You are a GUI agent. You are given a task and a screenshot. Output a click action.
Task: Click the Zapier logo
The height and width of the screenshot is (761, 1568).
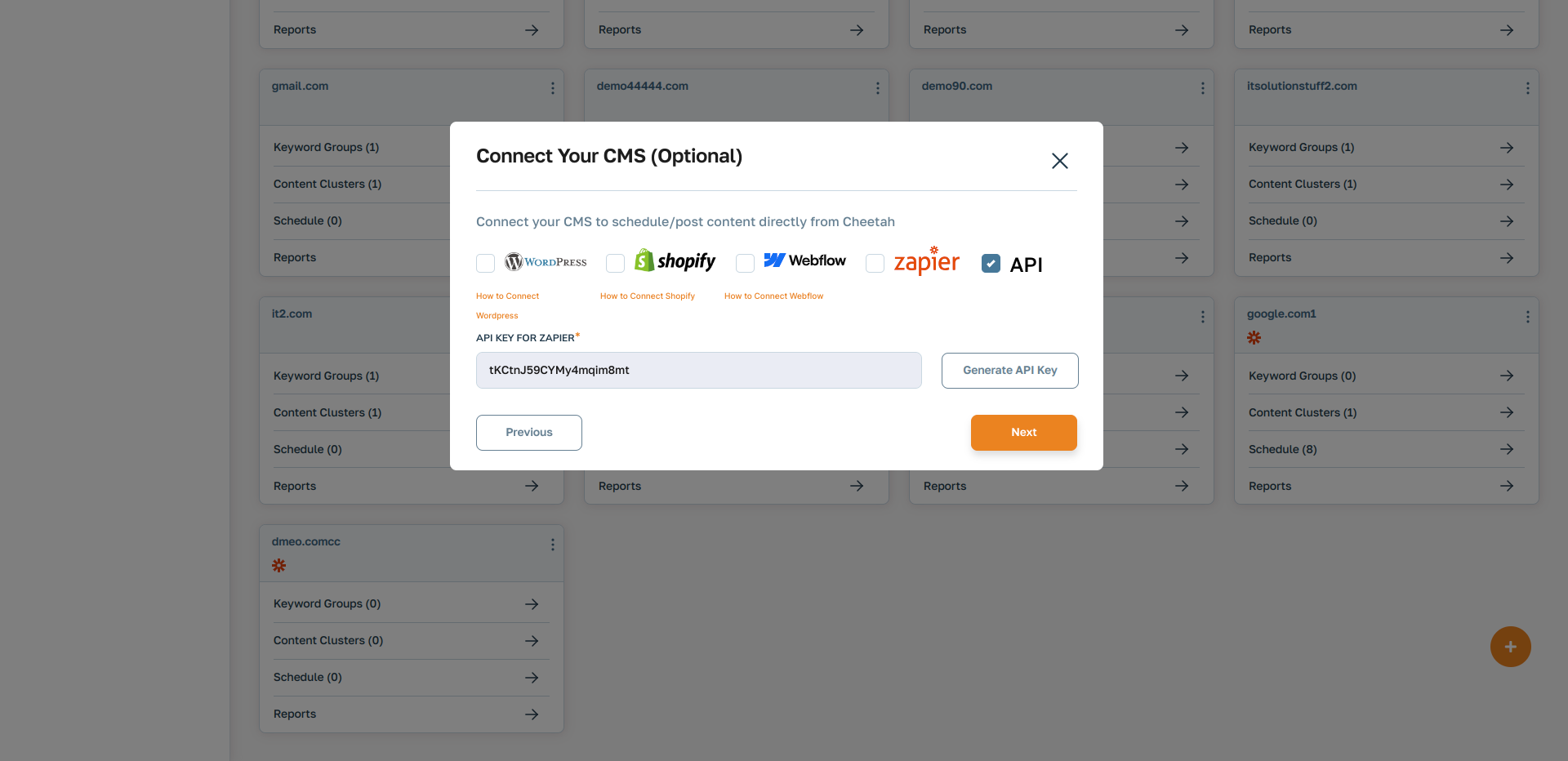click(926, 260)
